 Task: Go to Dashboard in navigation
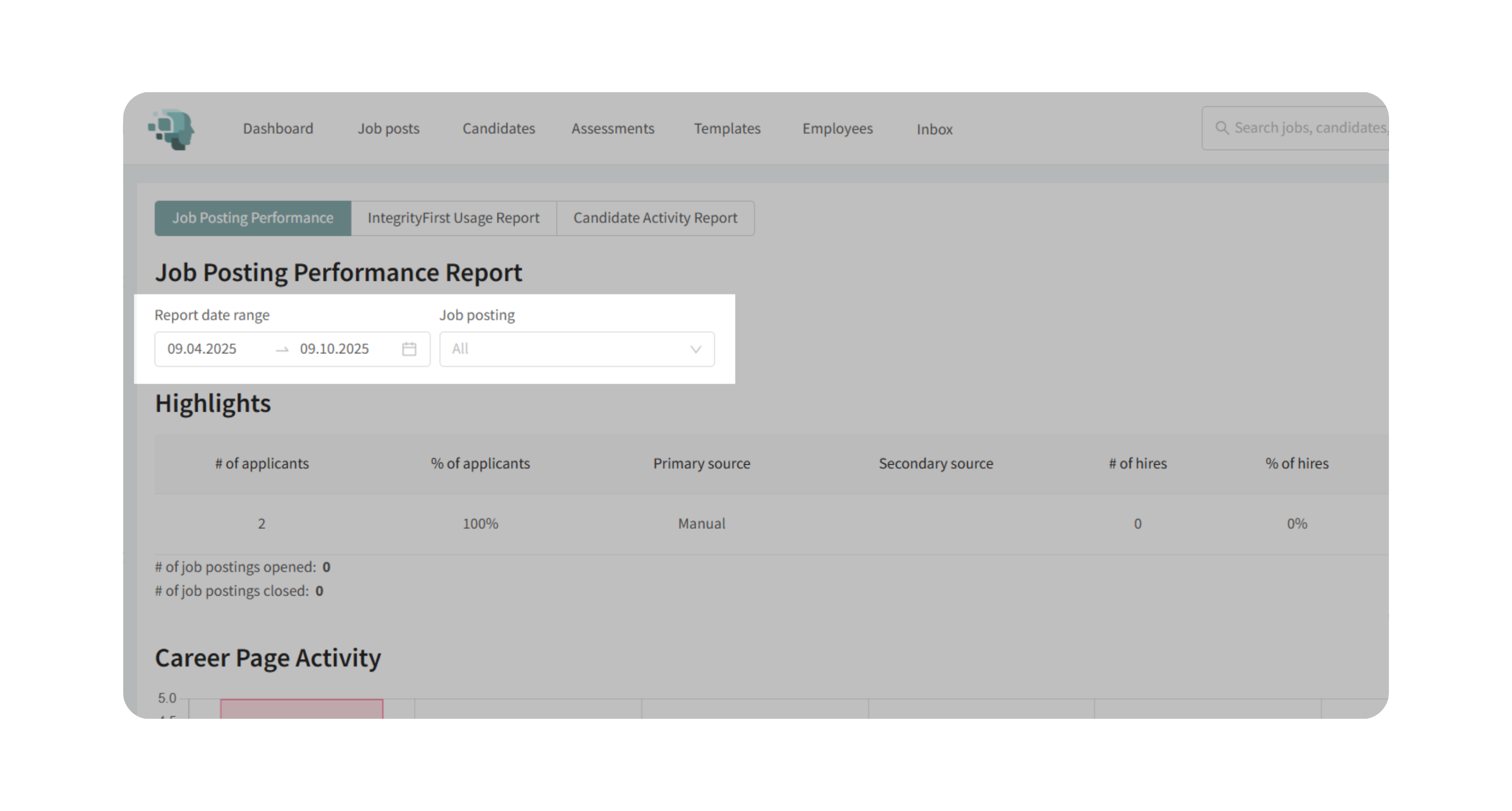tap(278, 129)
